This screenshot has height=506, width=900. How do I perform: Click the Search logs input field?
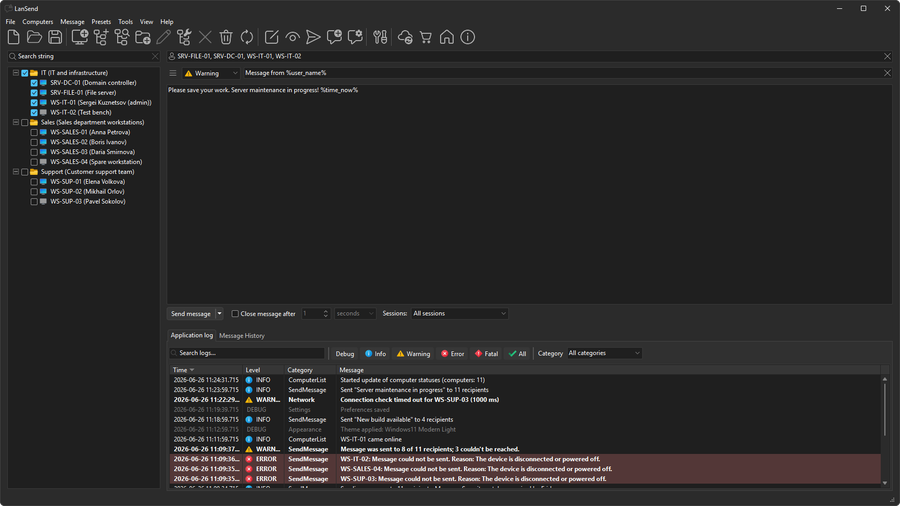247,353
